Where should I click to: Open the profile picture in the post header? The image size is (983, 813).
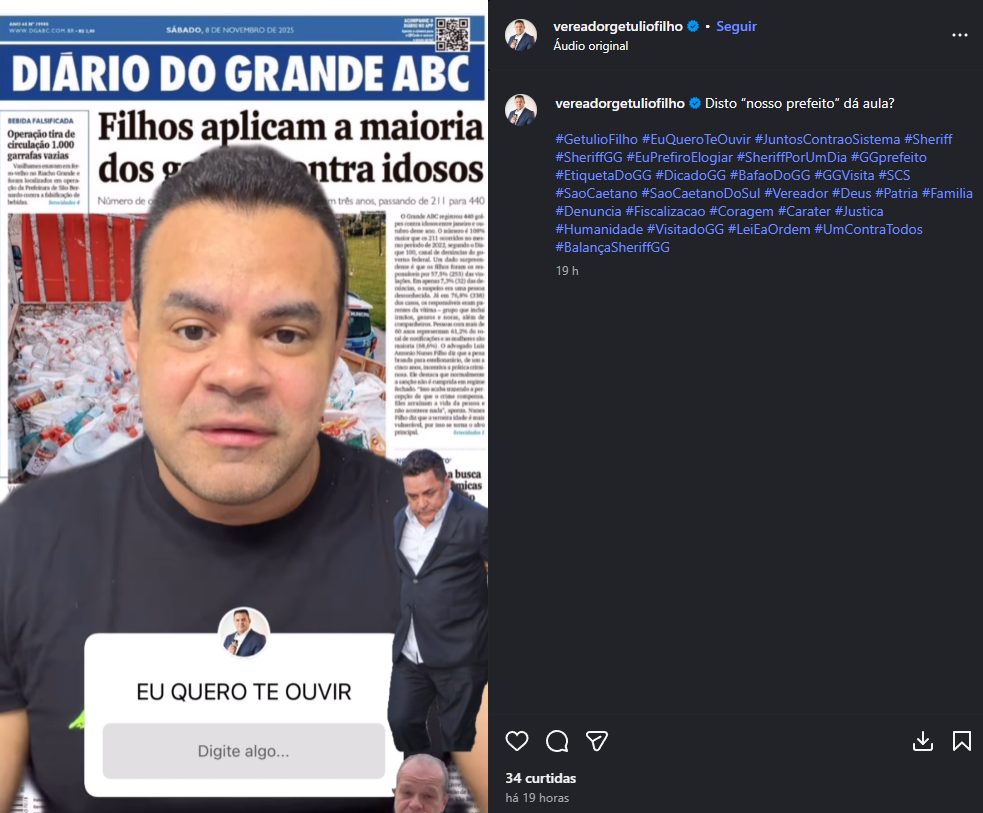pos(521,35)
